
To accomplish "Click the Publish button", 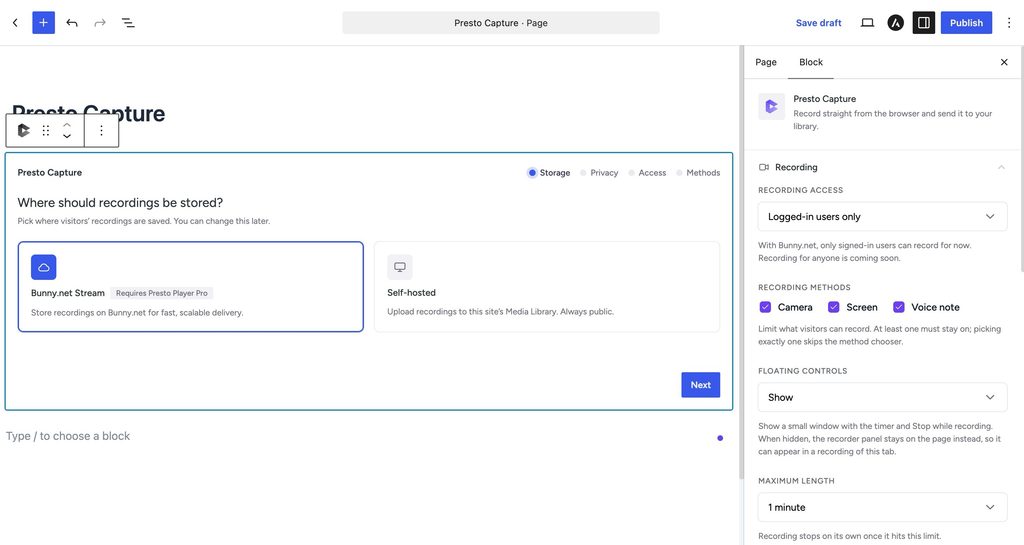I will (x=966, y=23).
